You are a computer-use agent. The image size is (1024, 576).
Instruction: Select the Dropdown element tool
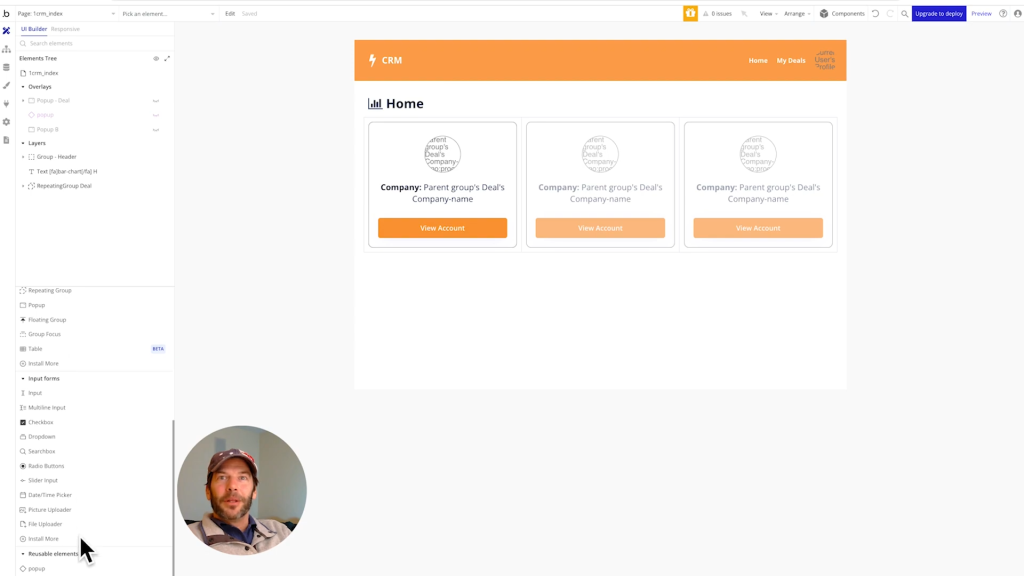tap(41, 437)
